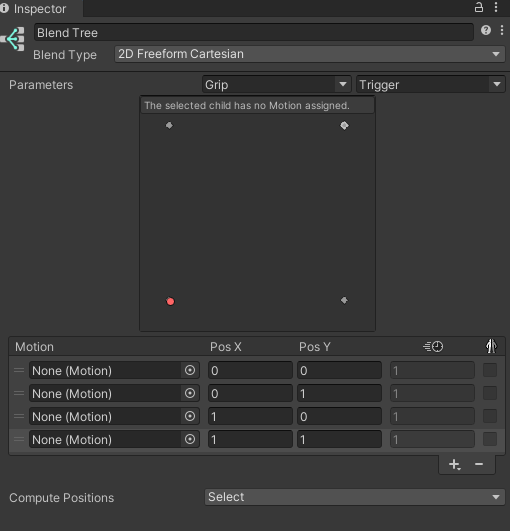The image size is (510, 531).
Task: Open Blend Tree help reference icon
Action: click(x=486, y=30)
